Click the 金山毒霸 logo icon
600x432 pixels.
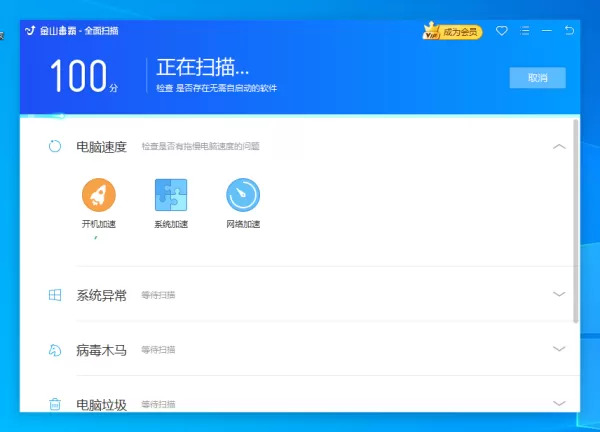pos(30,30)
